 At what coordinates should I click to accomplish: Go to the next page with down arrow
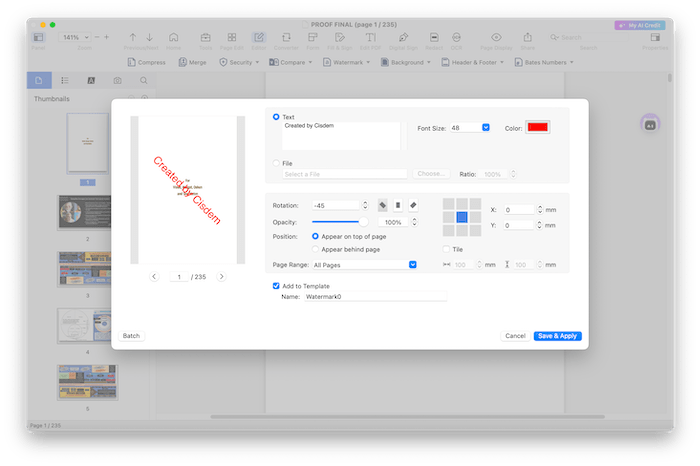pyautogui.click(x=150, y=37)
